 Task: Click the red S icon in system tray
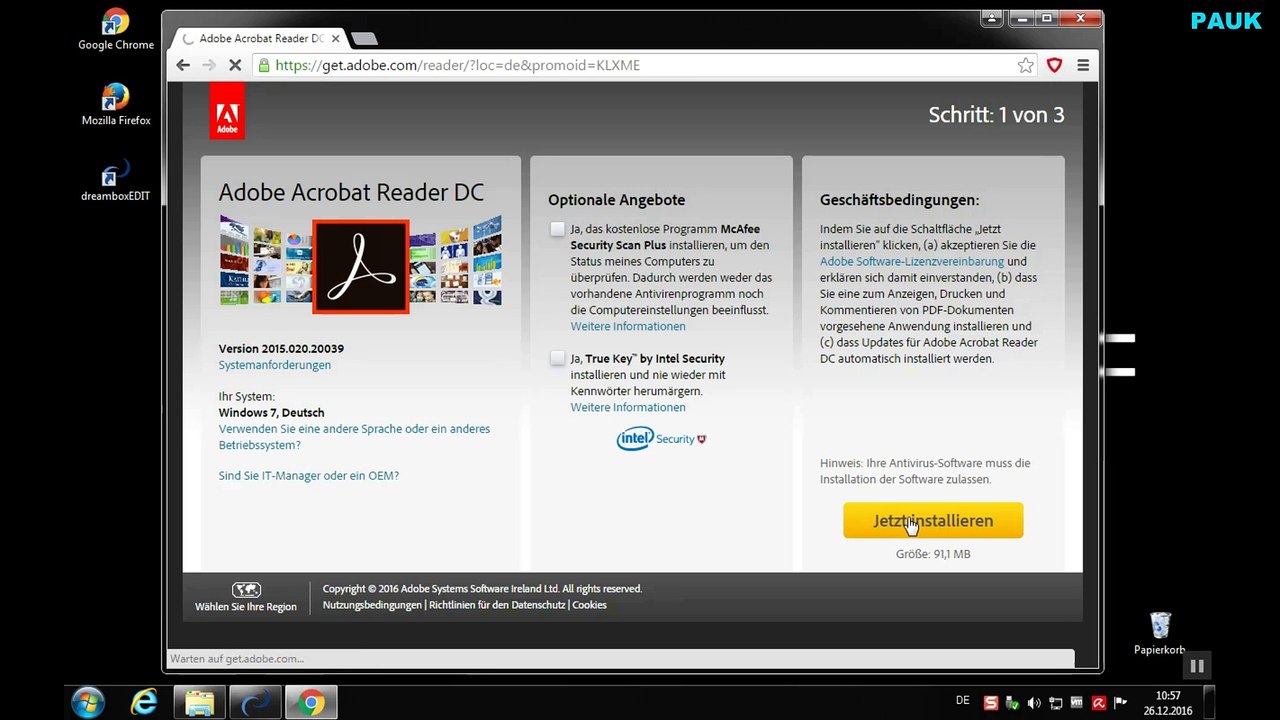(x=990, y=703)
